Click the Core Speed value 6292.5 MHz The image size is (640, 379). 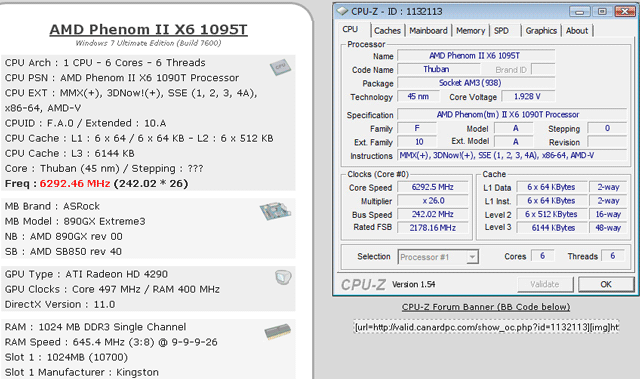point(433,187)
